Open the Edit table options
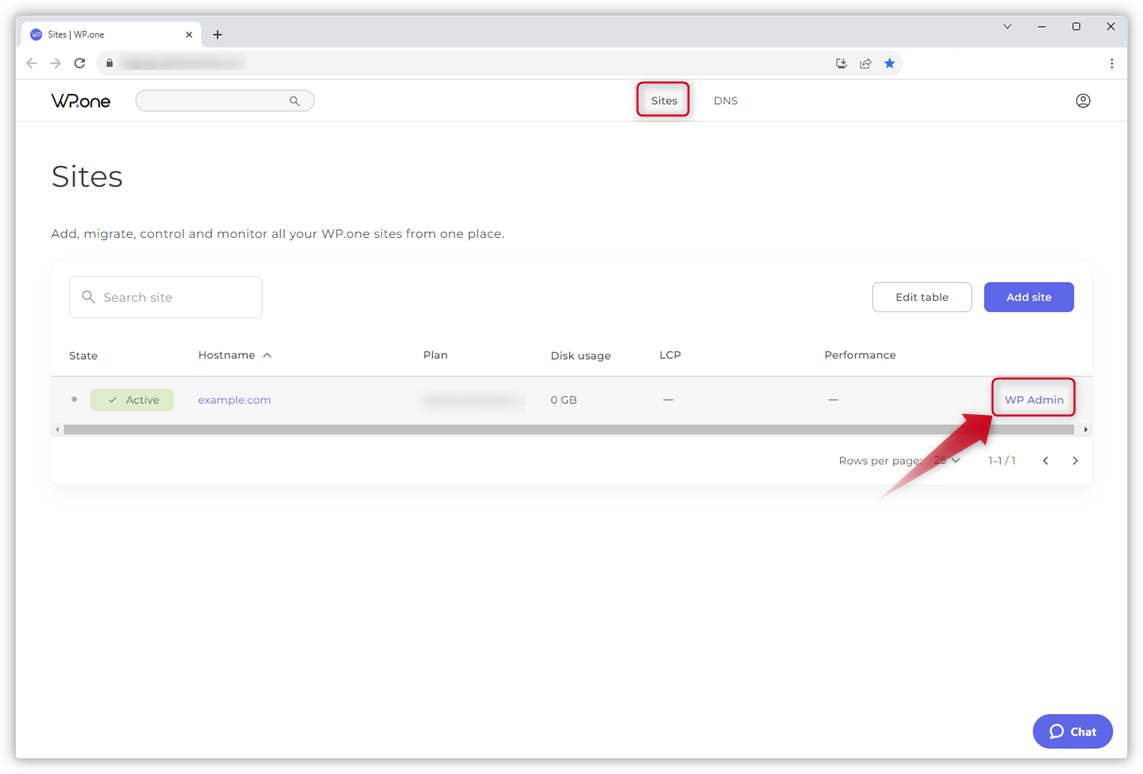This screenshot has height=774, width=1143. 921,297
